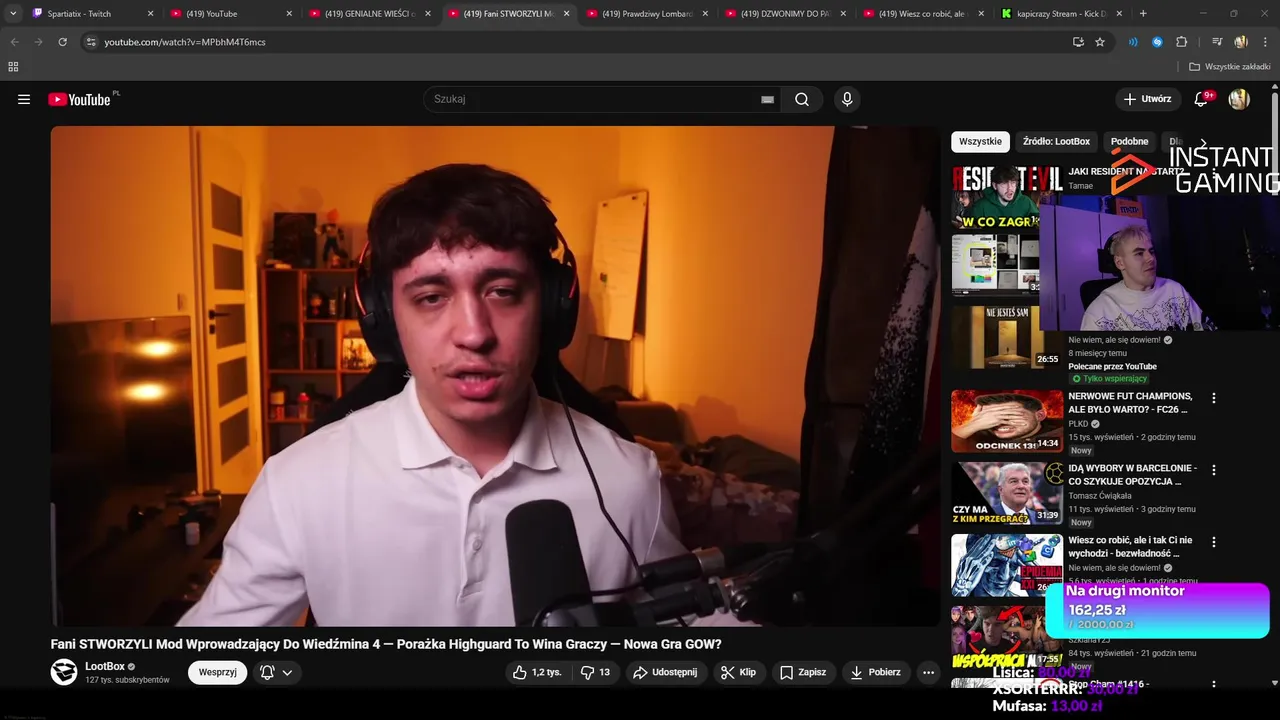Open the sound wave extension icon
Viewport: 1280px width, 720px height.
[x=1133, y=42]
